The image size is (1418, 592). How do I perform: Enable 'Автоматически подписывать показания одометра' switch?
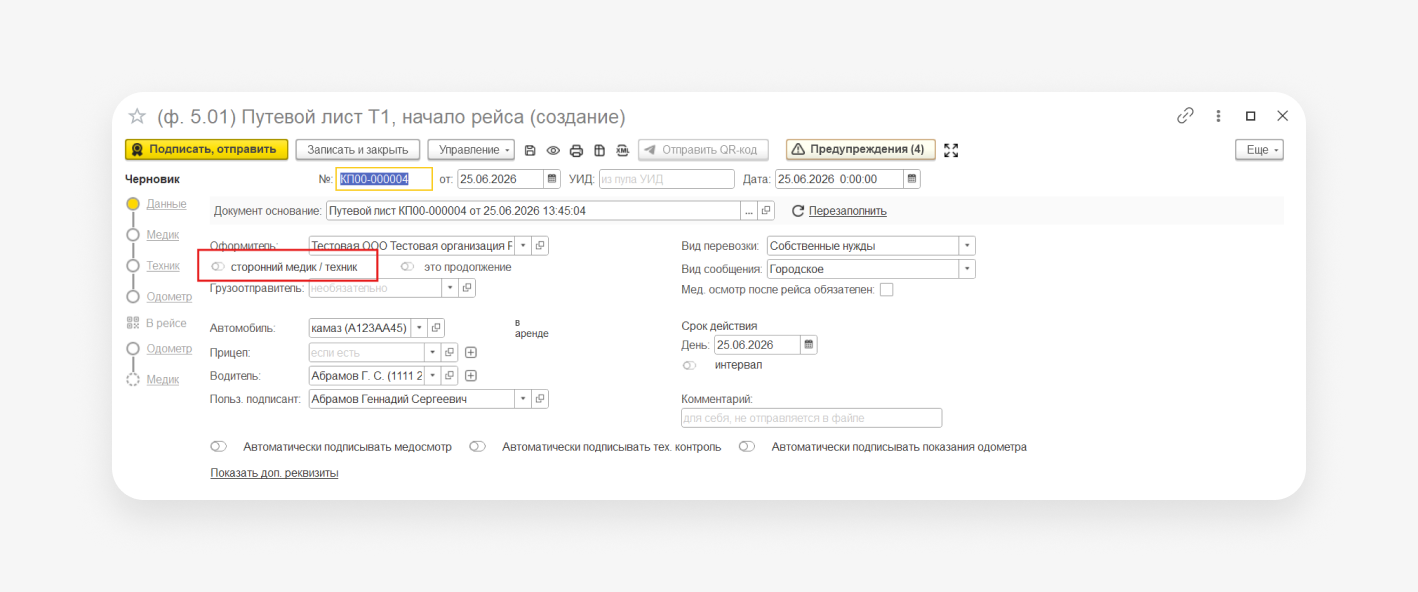pos(747,447)
